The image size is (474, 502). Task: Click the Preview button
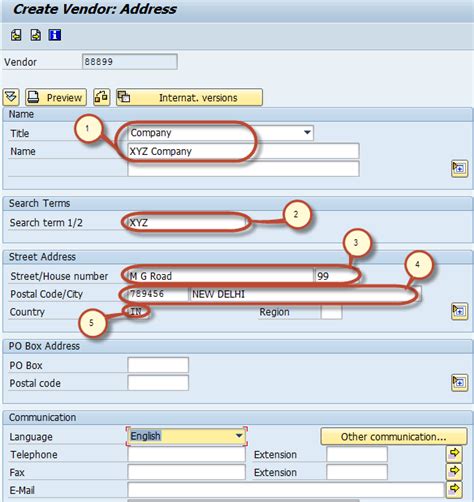[56, 97]
